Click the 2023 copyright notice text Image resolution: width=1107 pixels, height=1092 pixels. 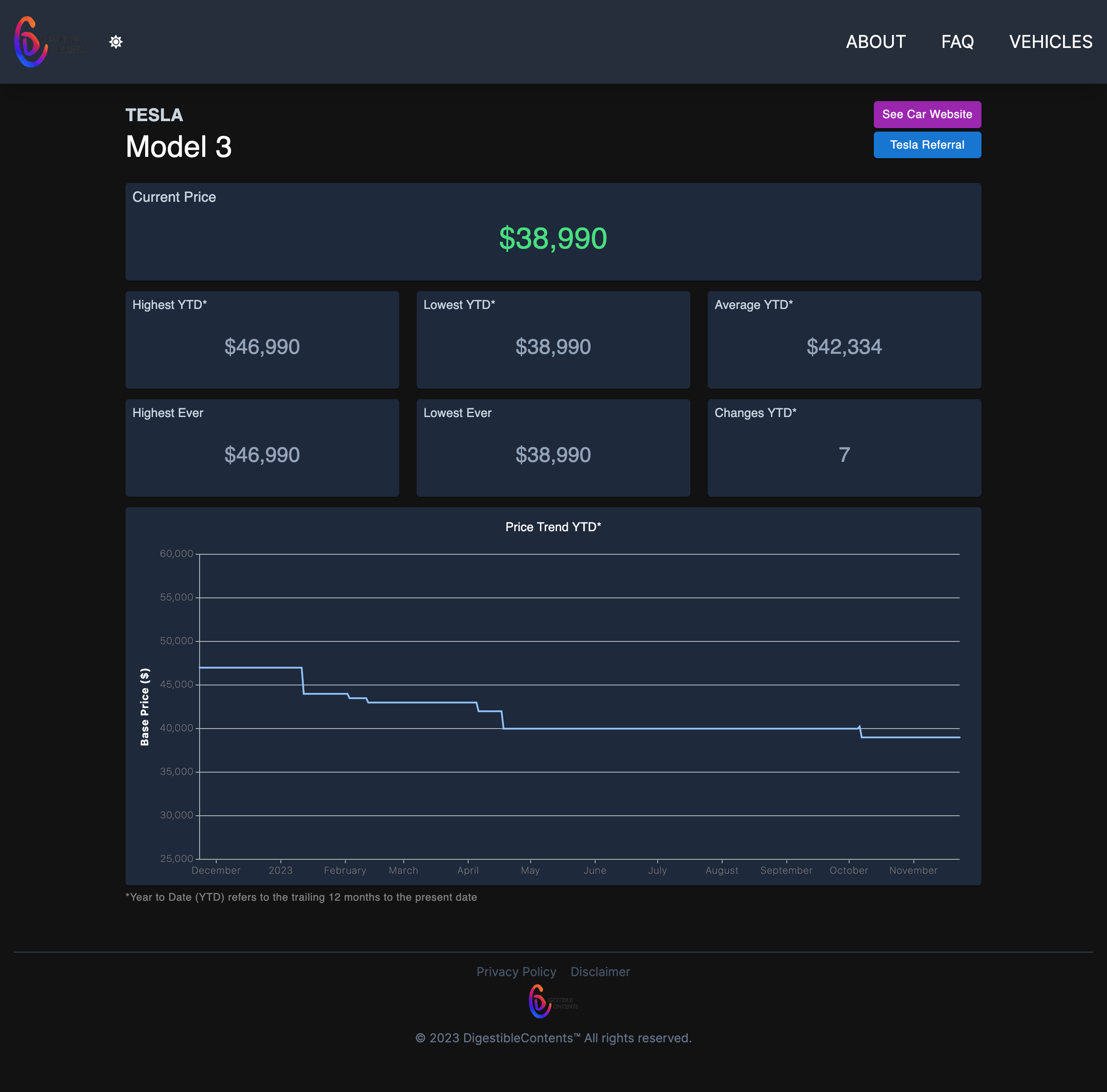tap(553, 1038)
